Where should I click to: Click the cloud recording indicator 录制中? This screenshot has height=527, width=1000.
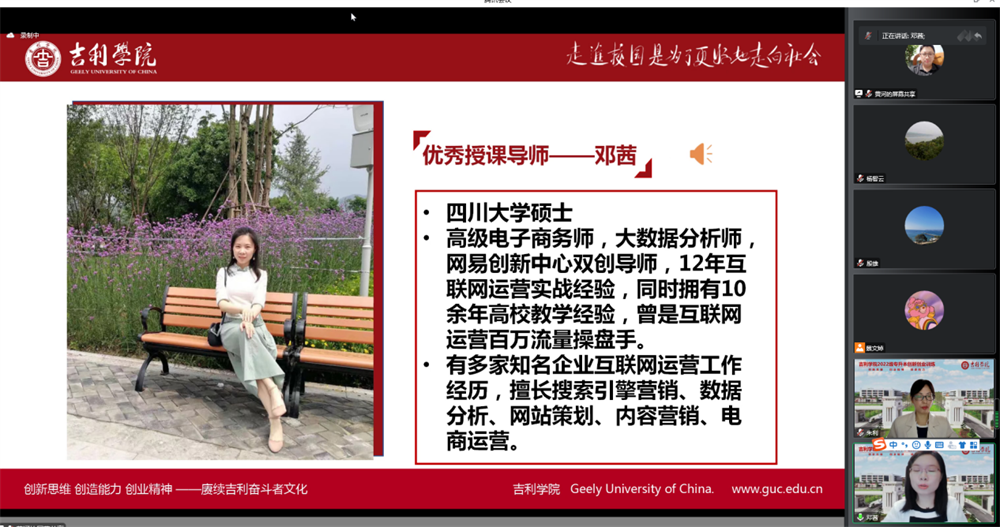[x=23, y=35]
